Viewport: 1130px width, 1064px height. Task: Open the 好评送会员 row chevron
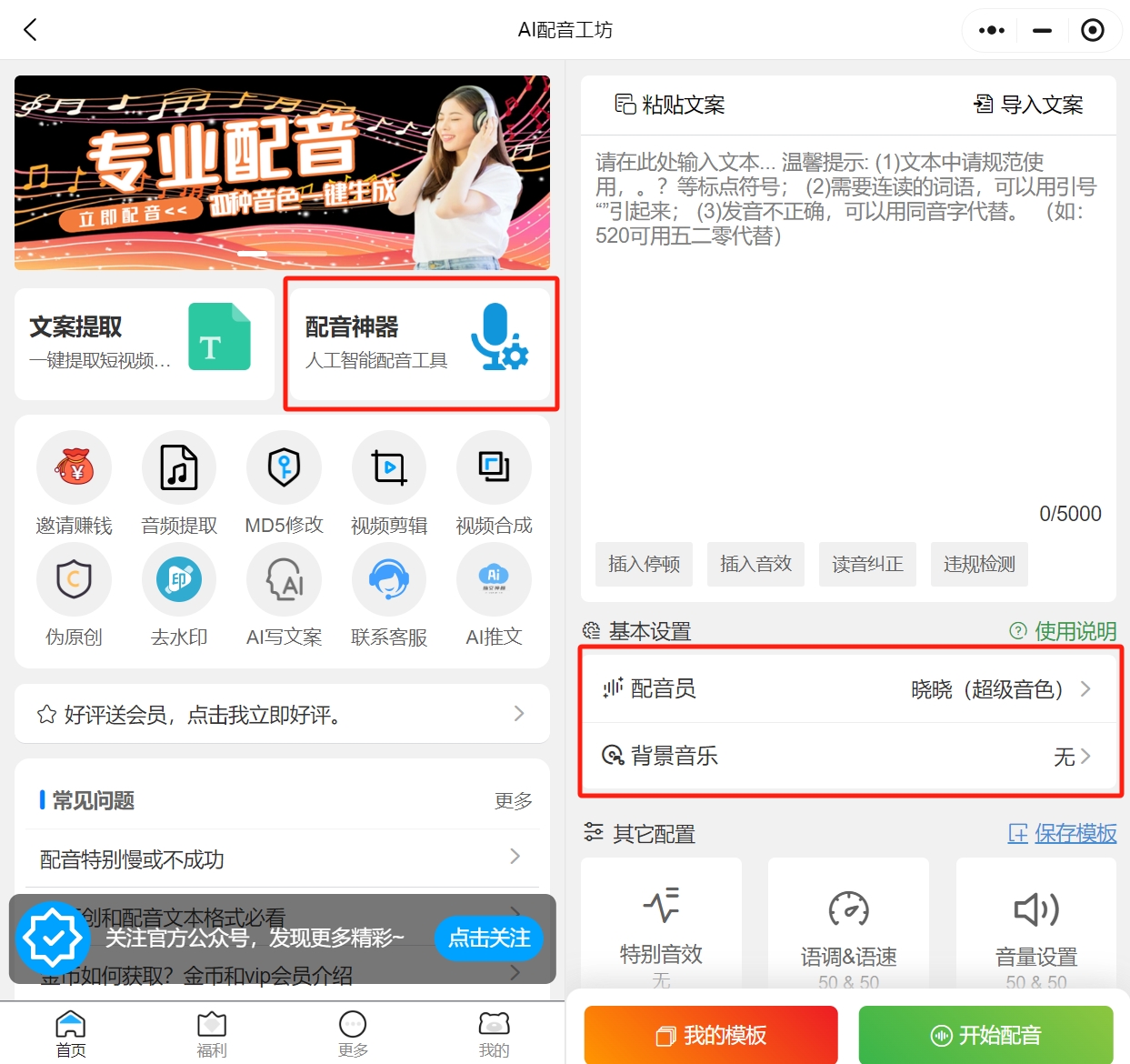pyautogui.click(x=519, y=714)
